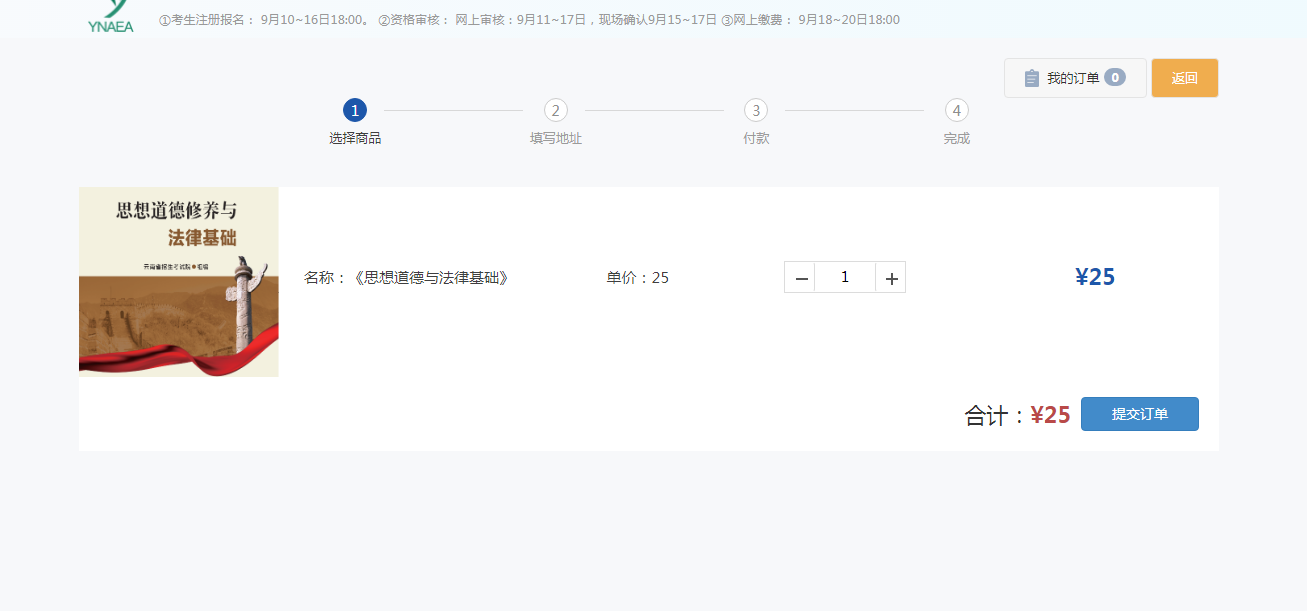Decrease quantity with the minus button
Viewport: 1307px width, 611px height.
click(x=800, y=278)
